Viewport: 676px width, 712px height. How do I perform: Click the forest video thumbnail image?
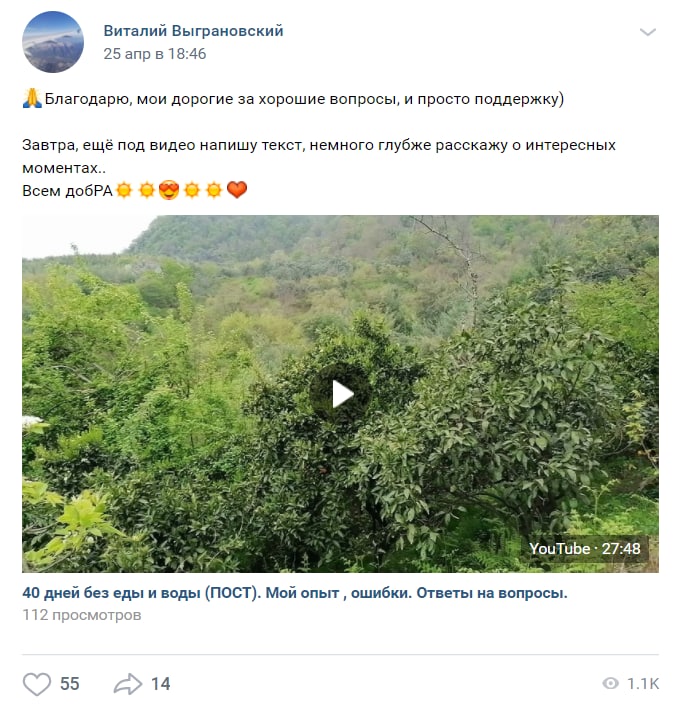[340, 394]
